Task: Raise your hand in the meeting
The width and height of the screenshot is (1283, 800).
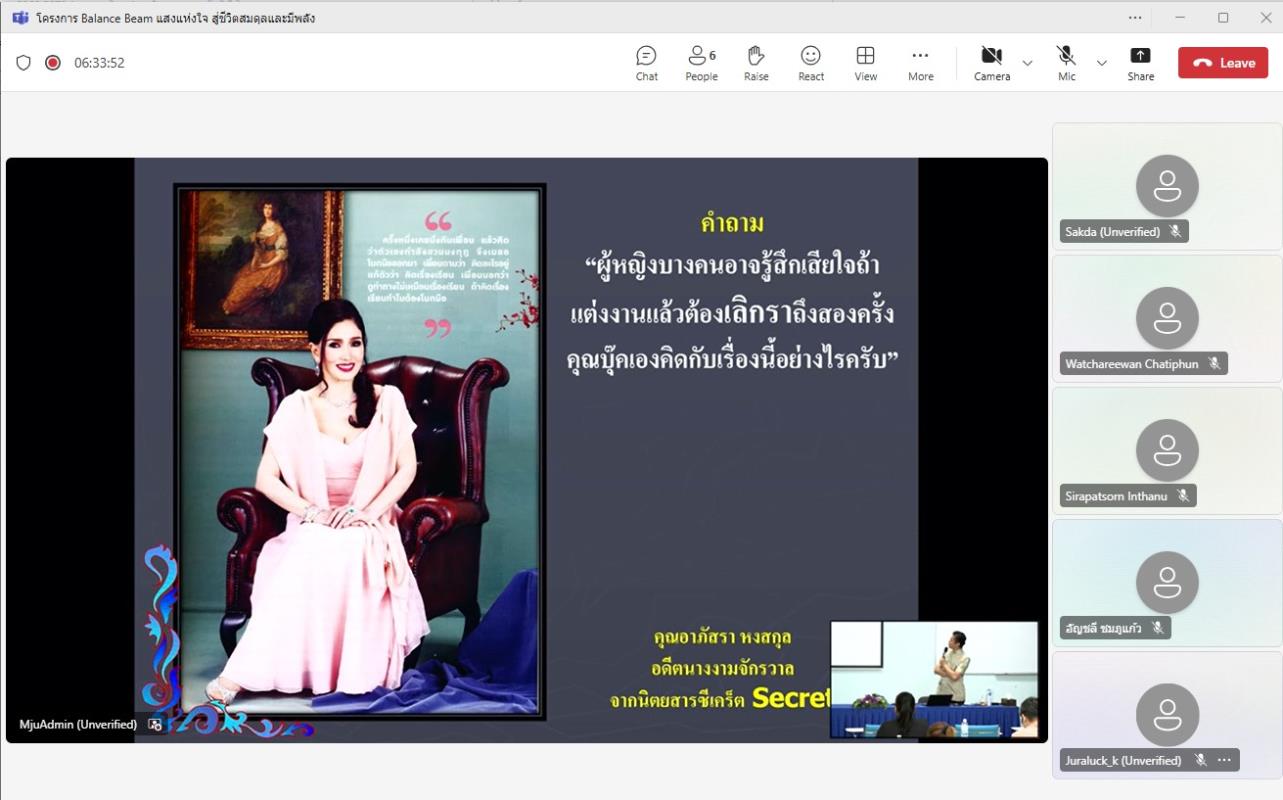Action: [756, 63]
